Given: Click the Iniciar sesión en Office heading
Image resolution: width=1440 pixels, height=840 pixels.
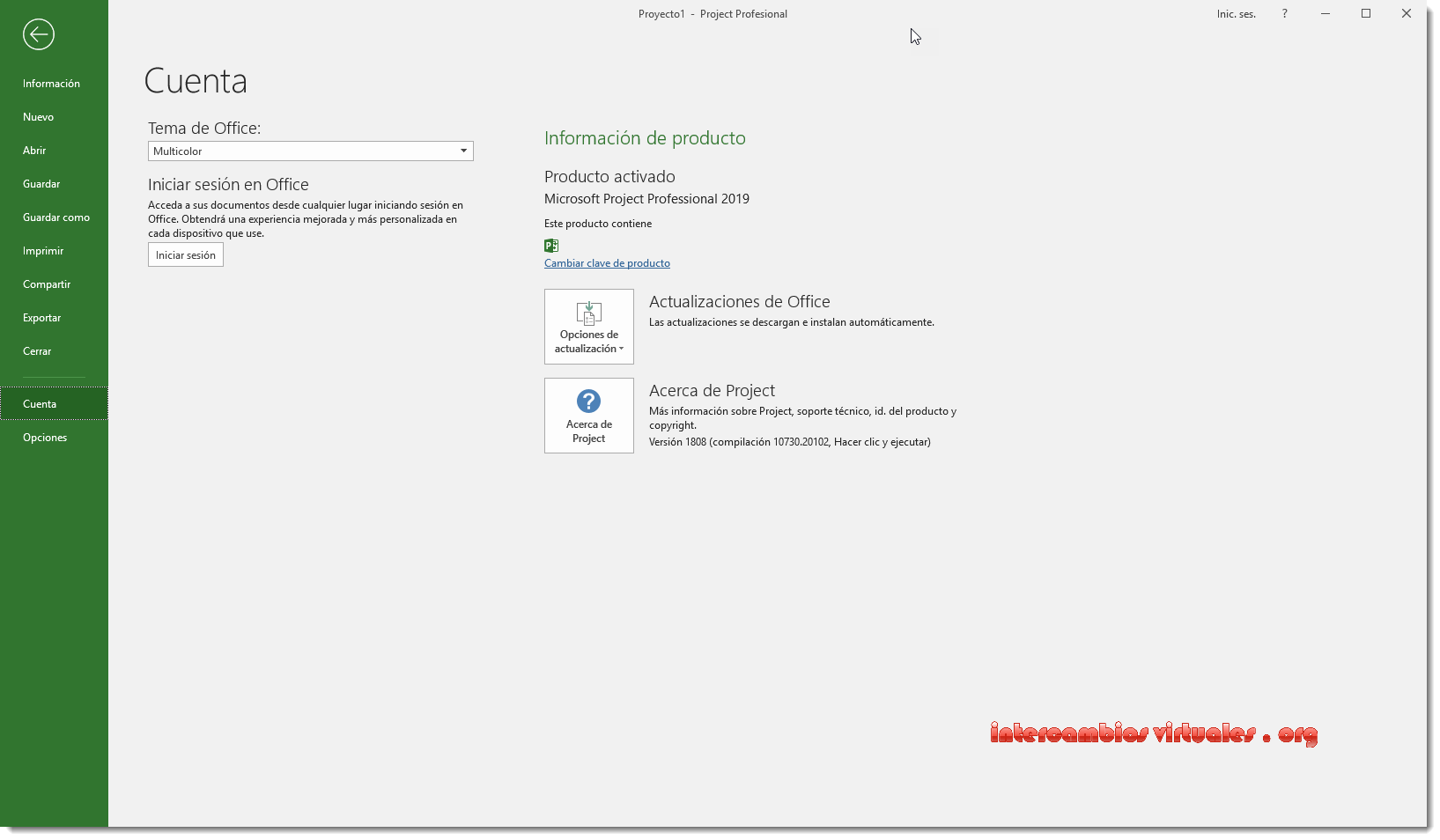Looking at the screenshot, I should click(x=228, y=185).
